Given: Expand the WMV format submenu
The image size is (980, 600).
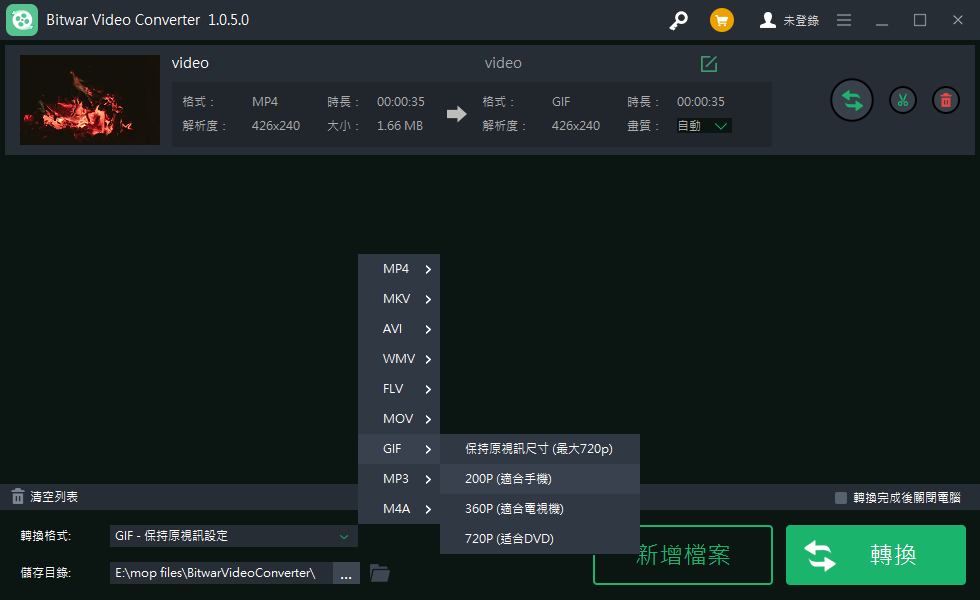Looking at the screenshot, I should click(x=399, y=359).
